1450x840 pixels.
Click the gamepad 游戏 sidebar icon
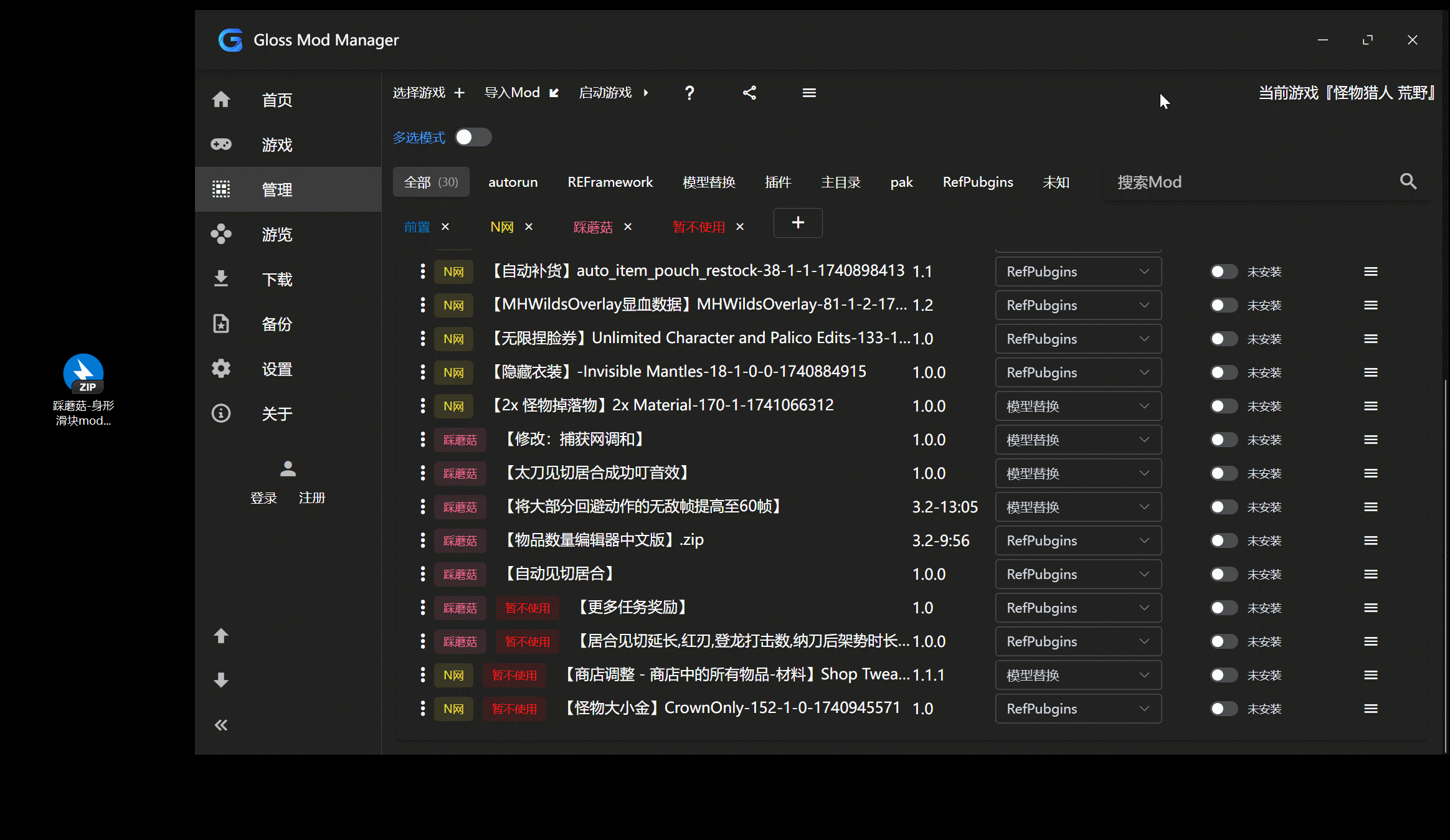point(221,144)
